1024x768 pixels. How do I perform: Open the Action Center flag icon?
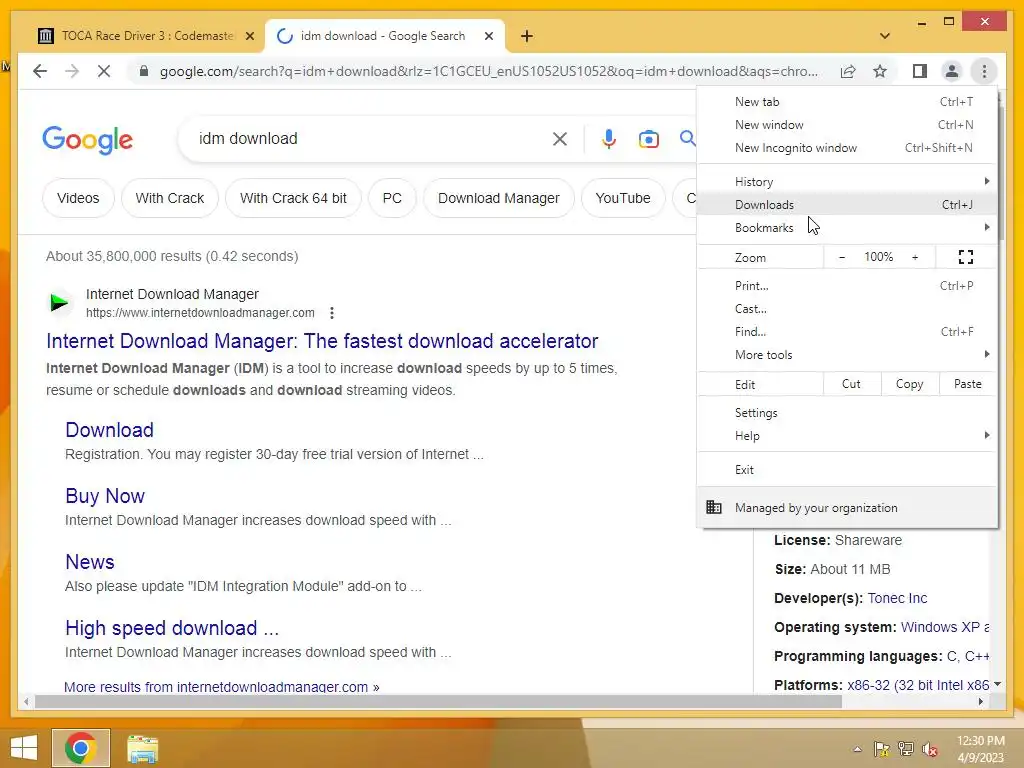(882, 749)
